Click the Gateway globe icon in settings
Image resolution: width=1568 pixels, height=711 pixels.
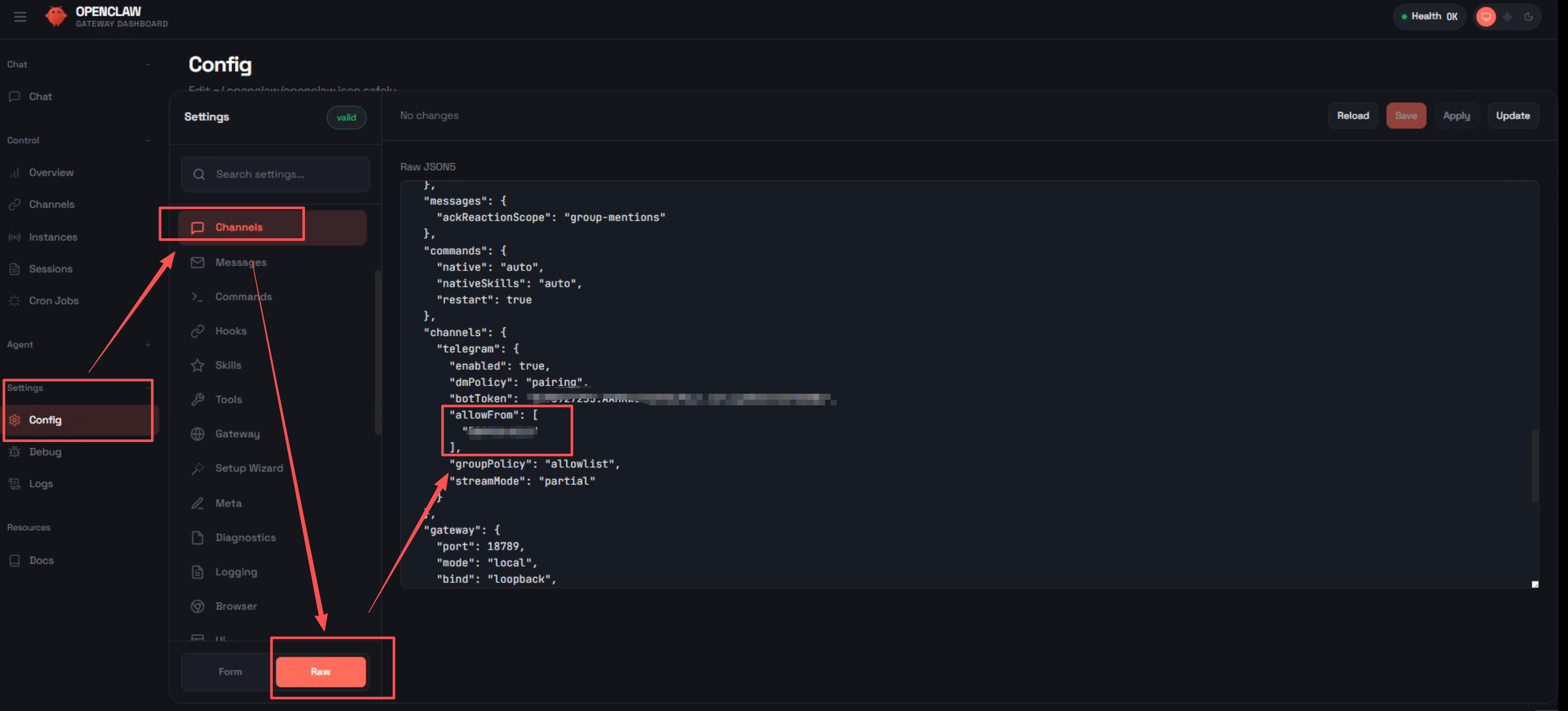tap(197, 434)
